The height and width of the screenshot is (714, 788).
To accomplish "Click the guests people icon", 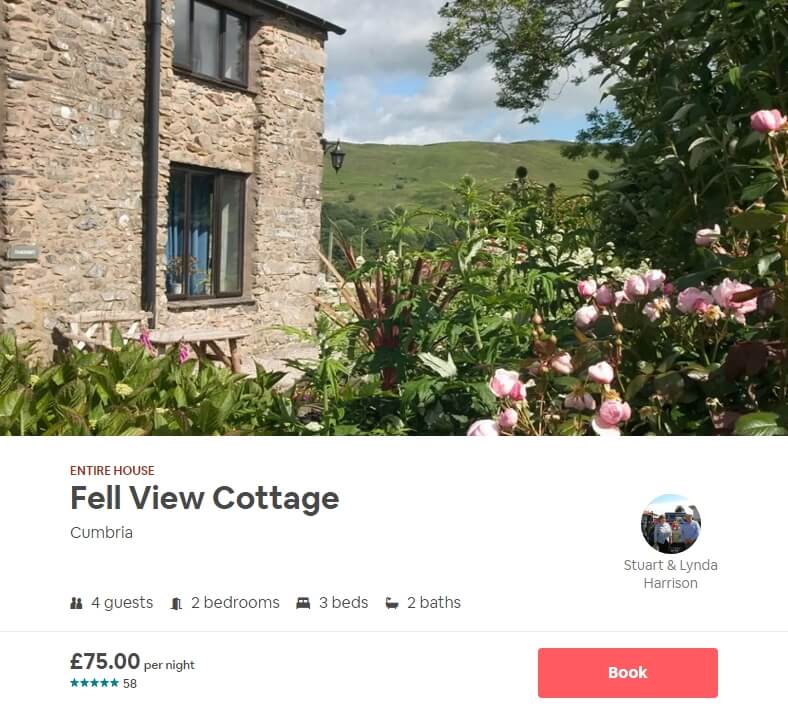I will (x=76, y=603).
